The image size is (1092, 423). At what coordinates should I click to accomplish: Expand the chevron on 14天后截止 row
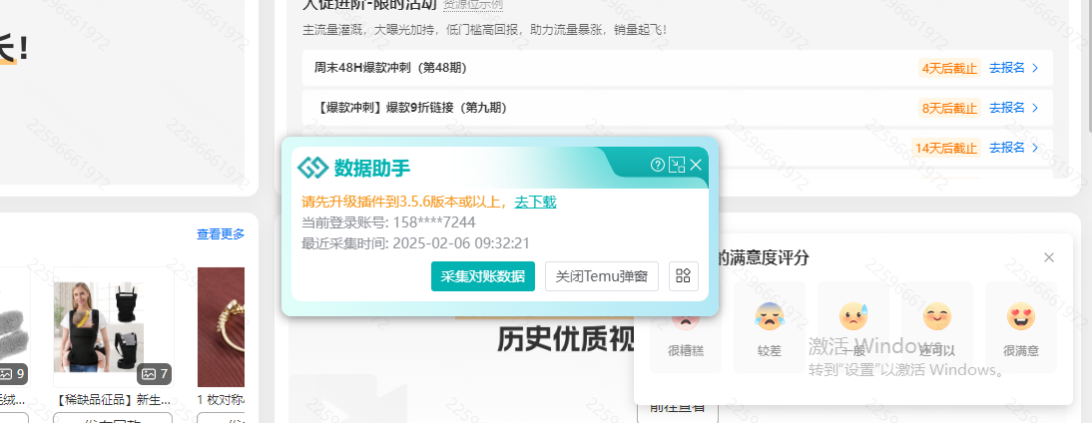point(1035,147)
